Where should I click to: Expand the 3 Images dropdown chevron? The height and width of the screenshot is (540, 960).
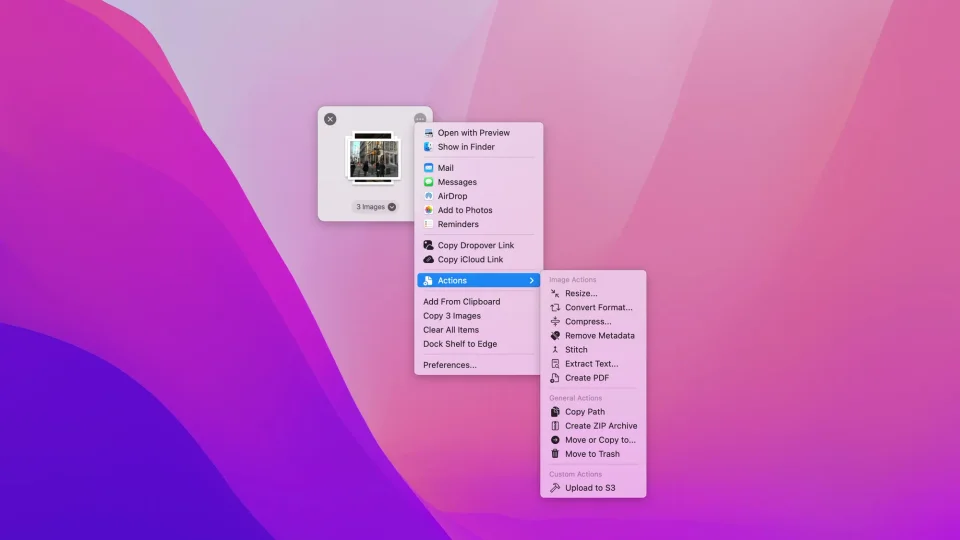tap(392, 207)
